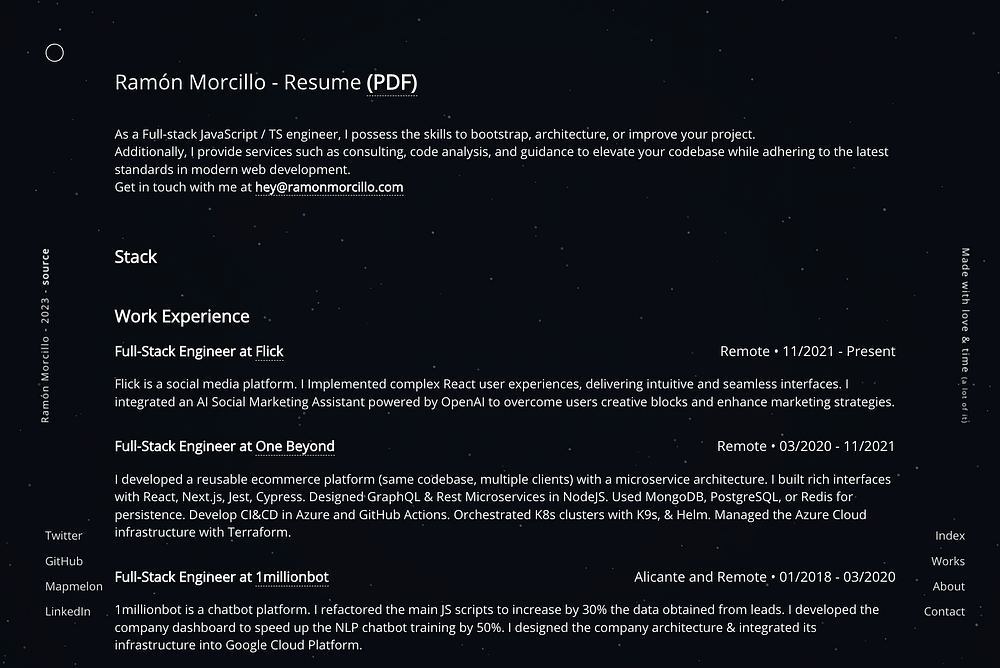The image size is (1000, 668).
Task: Go to the Contact page
Action: pyautogui.click(x=945, y=611)
